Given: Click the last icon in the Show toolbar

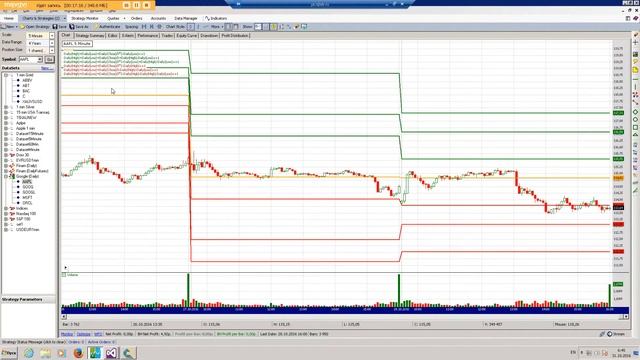Looking at the screenshot, I should click(304, 27).
